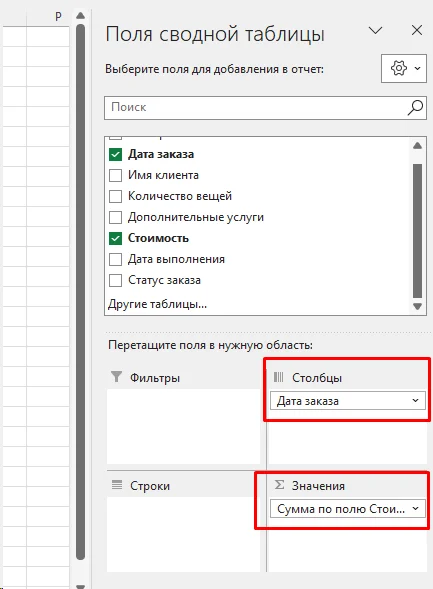Click the worksheet vertical scrollbar thumb
The image size is (433, 589).
(x=80, y=293)
